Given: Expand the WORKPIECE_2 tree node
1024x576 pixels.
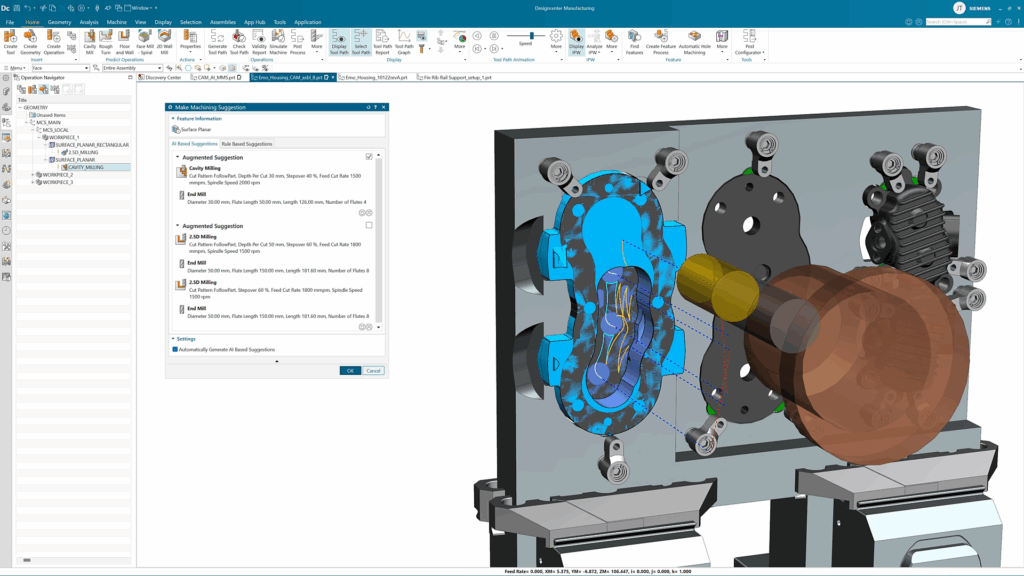Looking at the screenshot, I should coord(33,175).
